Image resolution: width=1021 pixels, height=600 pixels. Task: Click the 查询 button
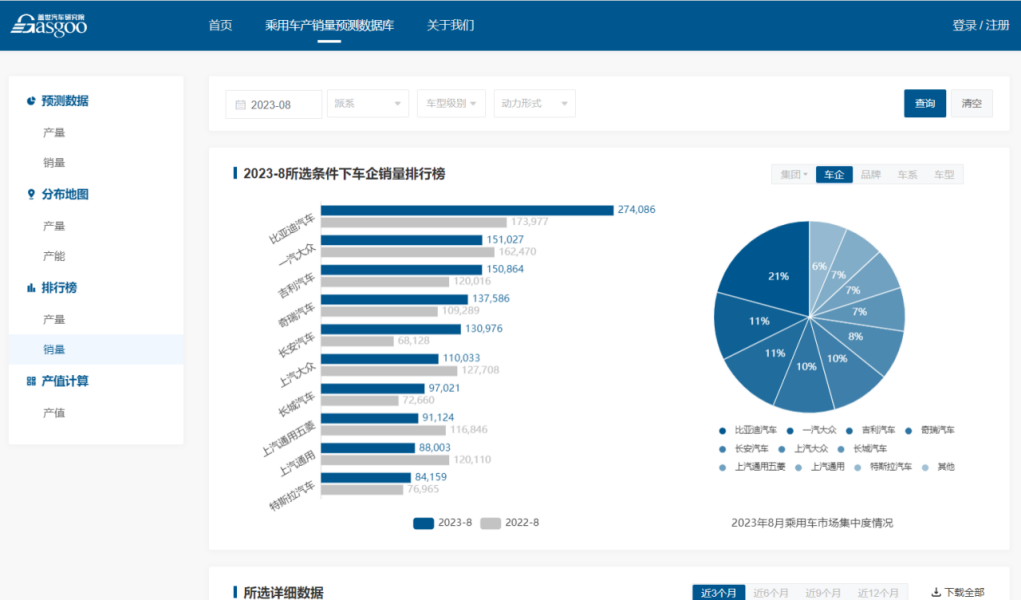coord(925,104)
